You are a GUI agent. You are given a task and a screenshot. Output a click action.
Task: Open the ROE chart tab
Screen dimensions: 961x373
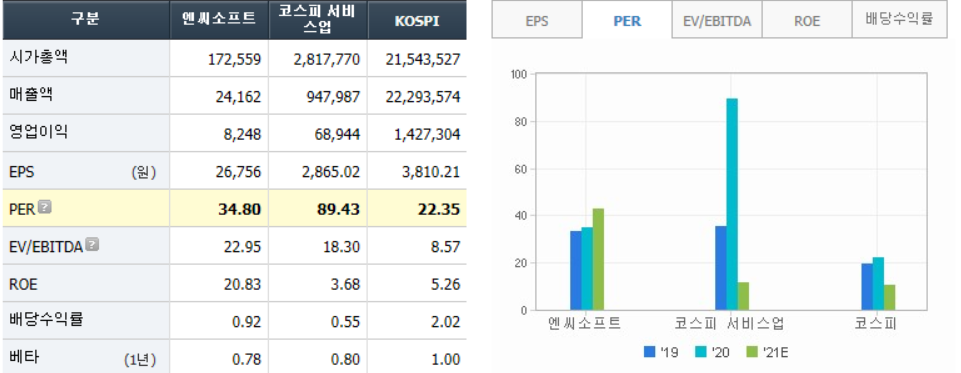(x=807, y=20)
